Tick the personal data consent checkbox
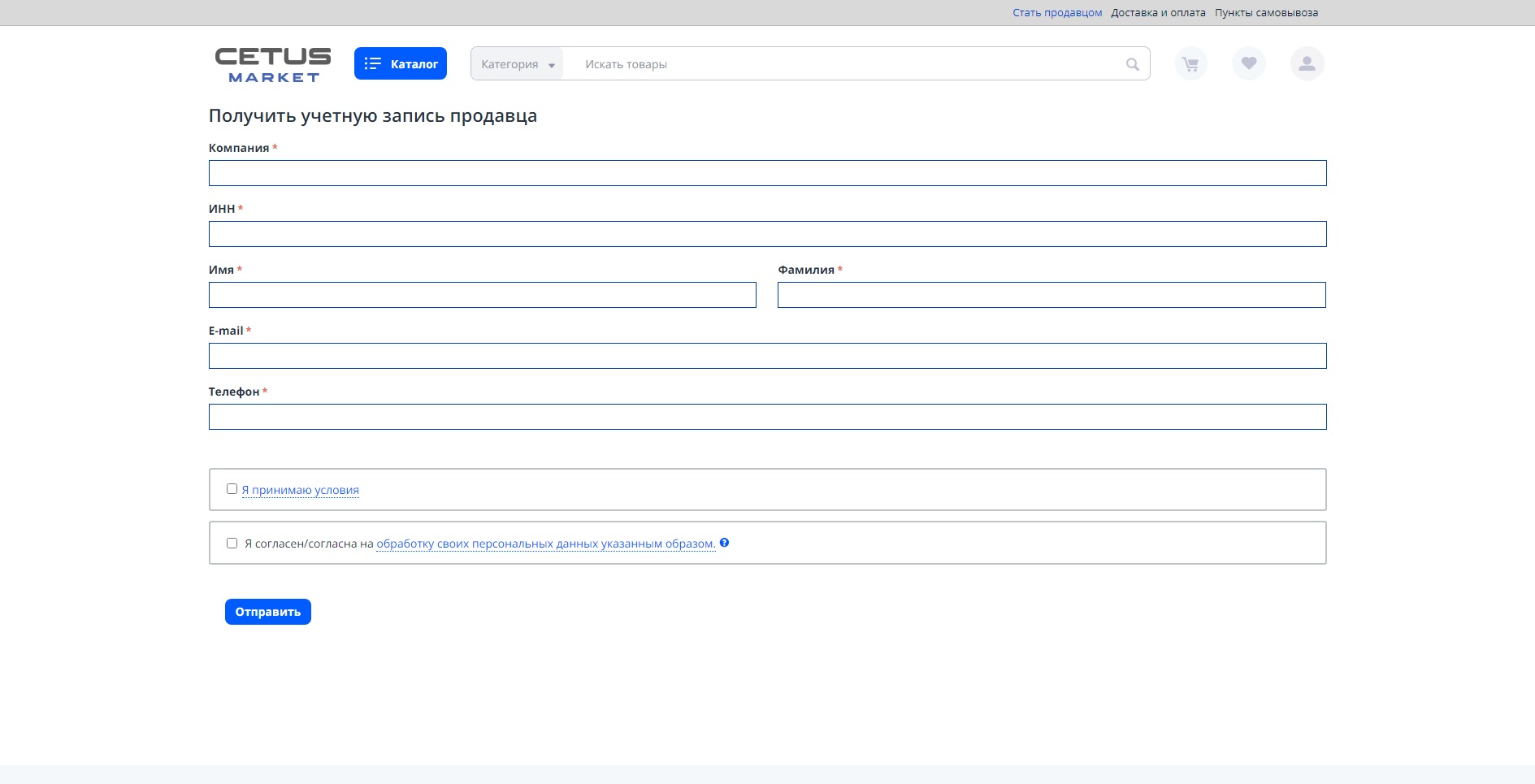The height and width of the screenshot is (784, 1535). pos(232,544)
